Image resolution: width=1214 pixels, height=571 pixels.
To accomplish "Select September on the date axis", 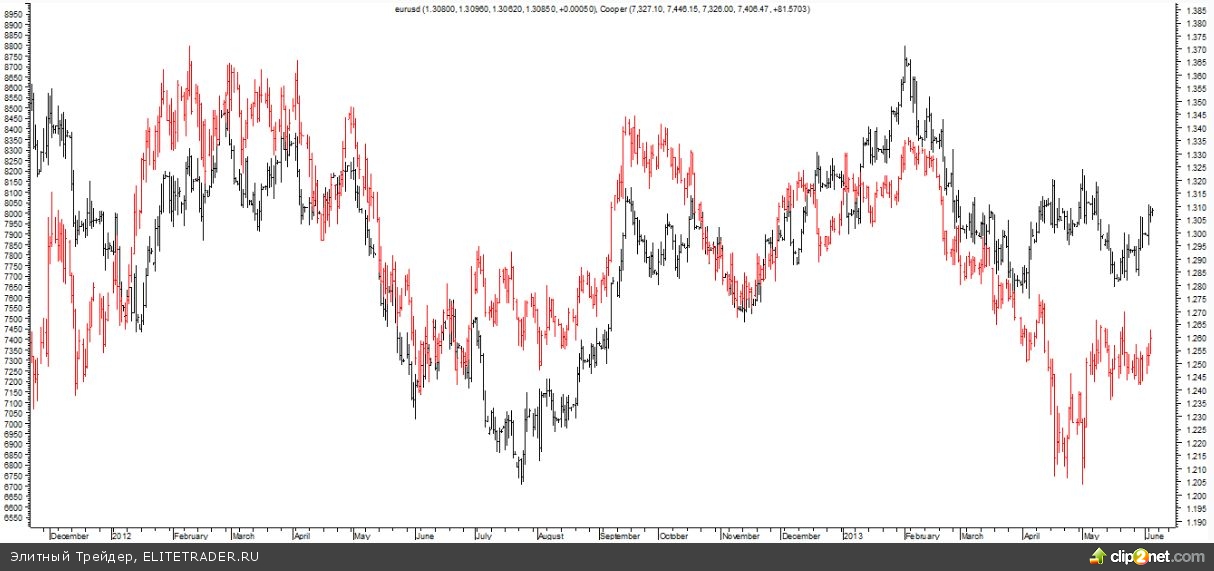I will click(x=620, y=536).
